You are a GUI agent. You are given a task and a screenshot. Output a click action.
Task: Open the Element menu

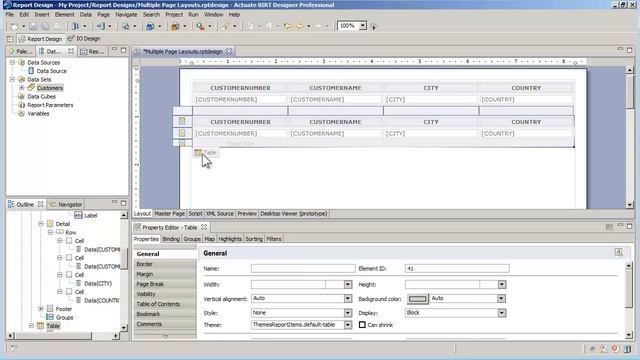(64, 15)
